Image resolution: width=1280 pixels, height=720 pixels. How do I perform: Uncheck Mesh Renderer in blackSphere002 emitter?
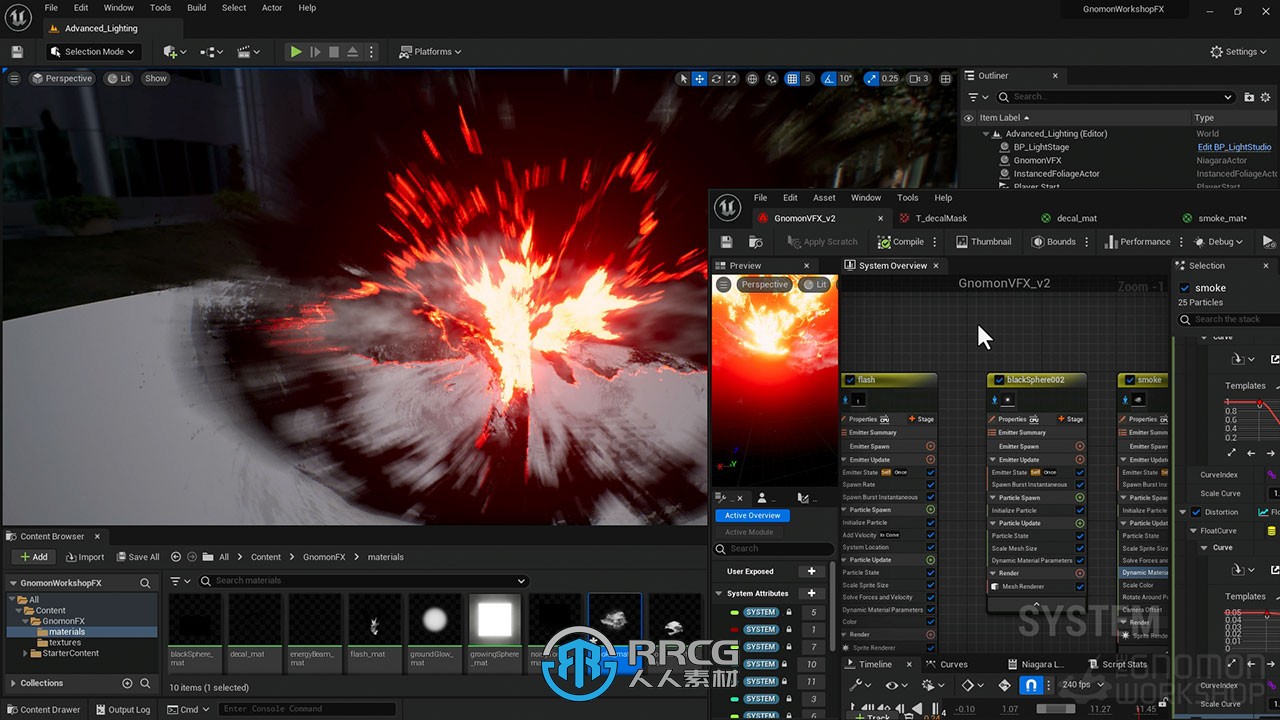(1080, 586)
